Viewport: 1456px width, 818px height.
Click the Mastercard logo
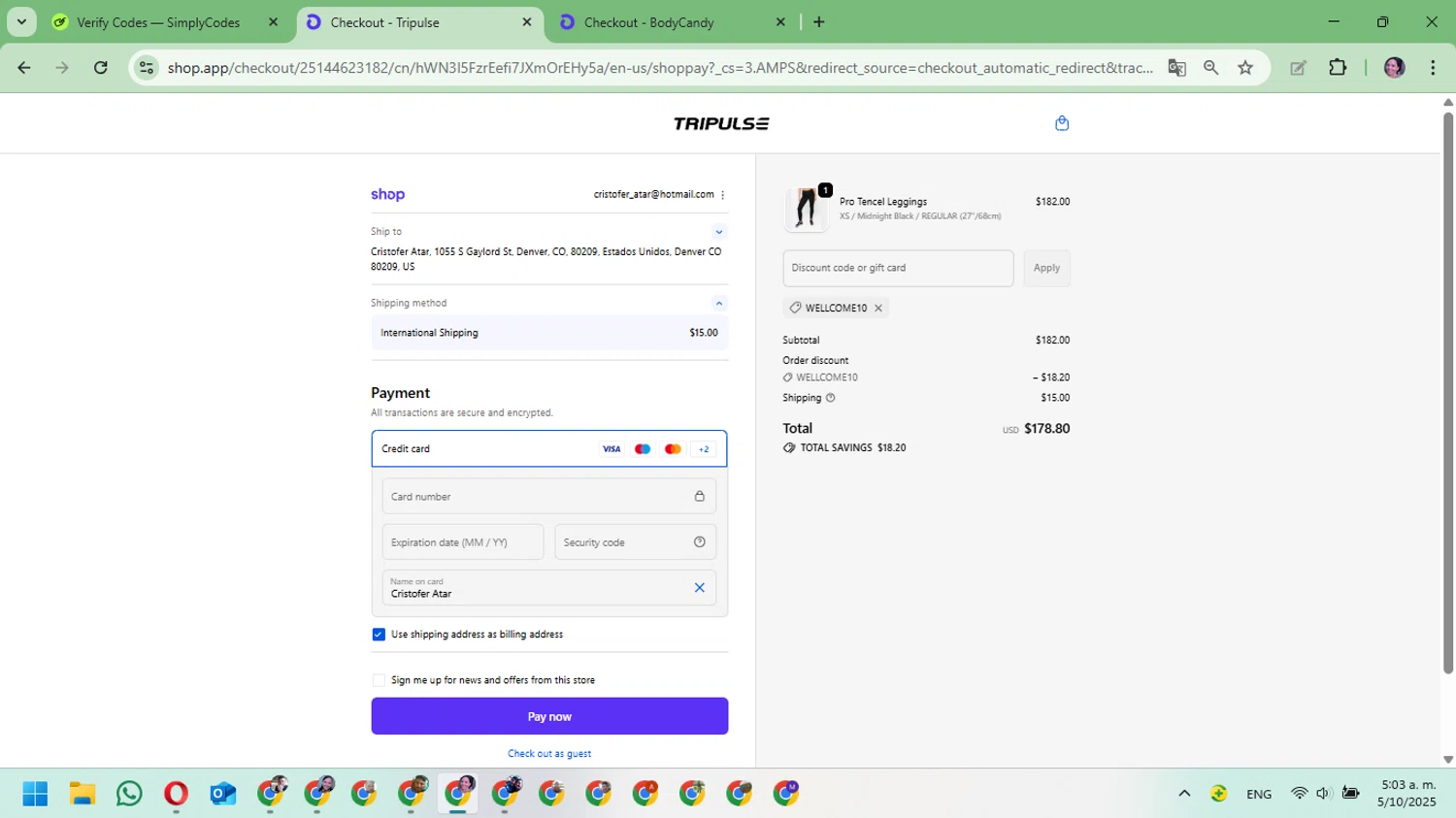[x=673, y=449]
